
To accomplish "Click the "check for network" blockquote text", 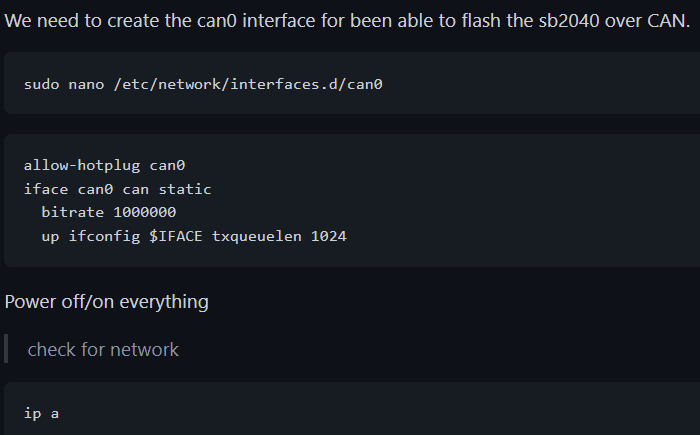I will [103, 349].
